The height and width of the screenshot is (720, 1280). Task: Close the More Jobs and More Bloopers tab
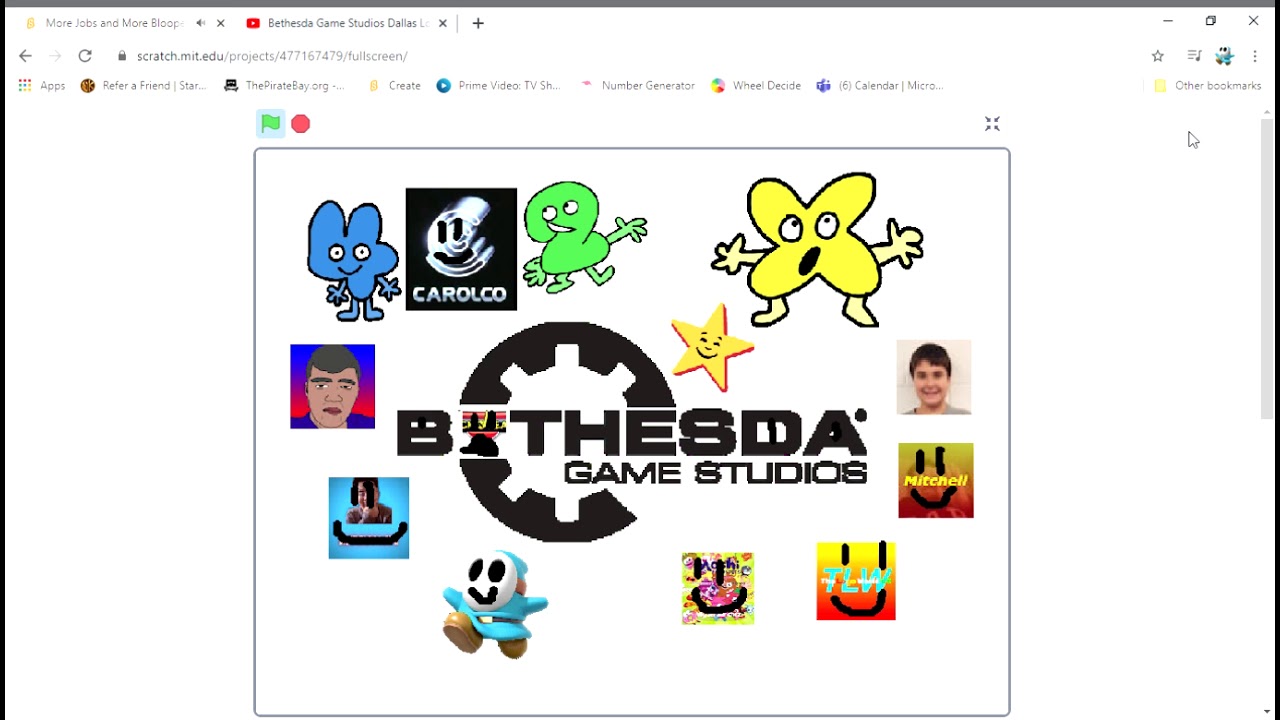[x=221, y=23]
